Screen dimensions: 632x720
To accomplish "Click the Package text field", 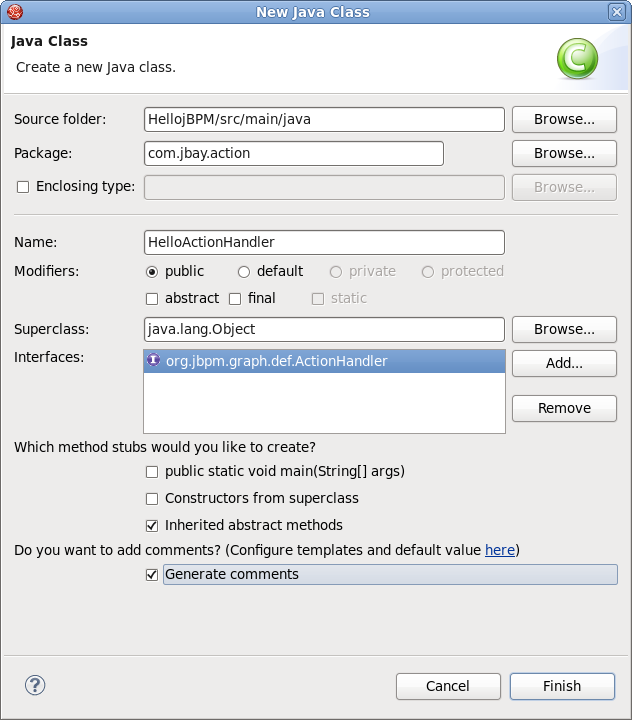I will coord(294,153).
